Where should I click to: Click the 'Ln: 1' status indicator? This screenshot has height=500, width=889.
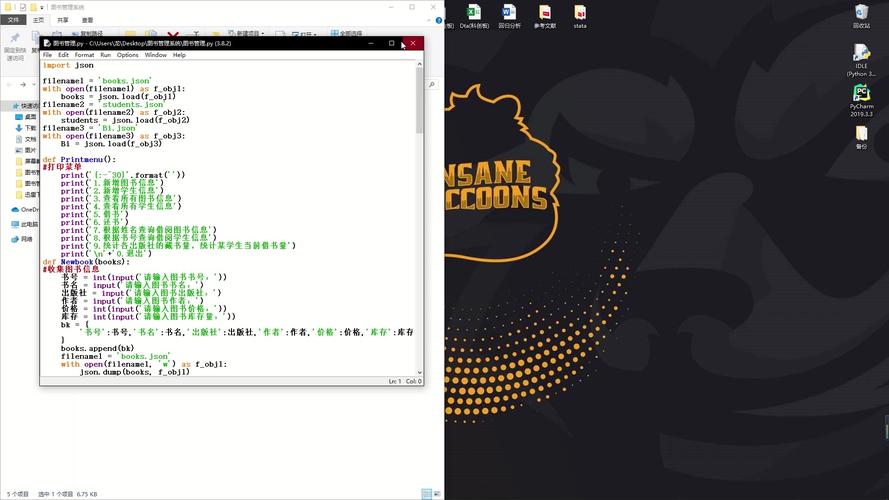(x=395, y=382)
